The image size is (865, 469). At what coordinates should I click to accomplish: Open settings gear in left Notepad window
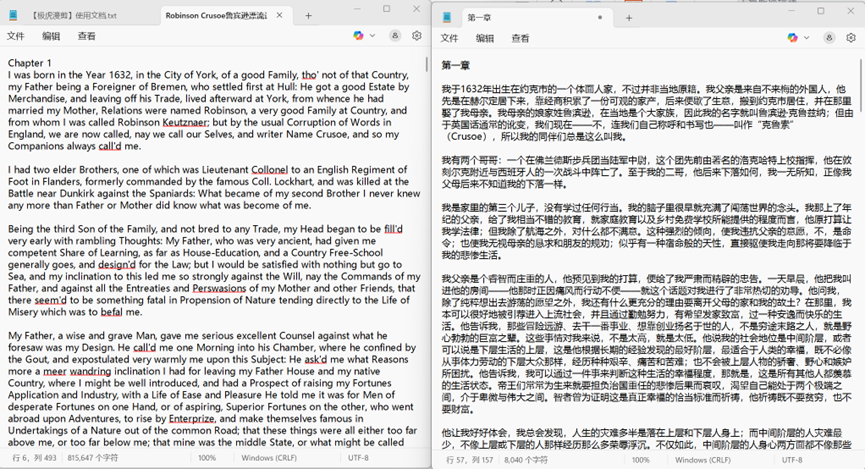tap(417, 36)
